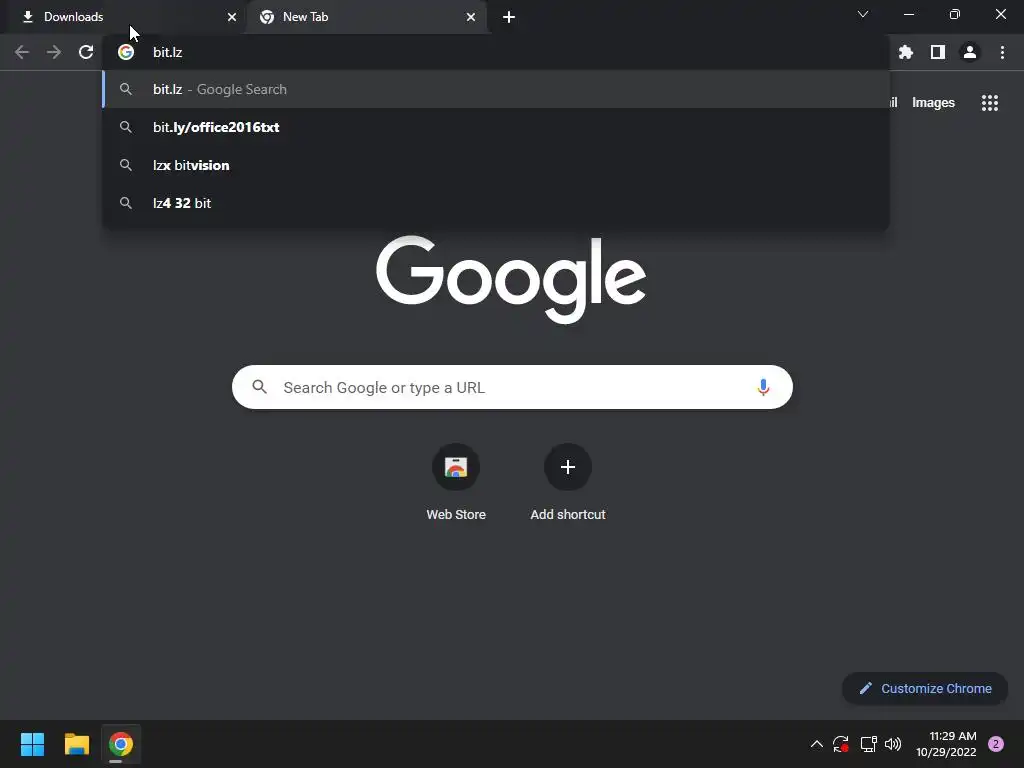Toggle the Chrome side panel icon
The image size is (1024, 768).
click(x=938, y=52)
